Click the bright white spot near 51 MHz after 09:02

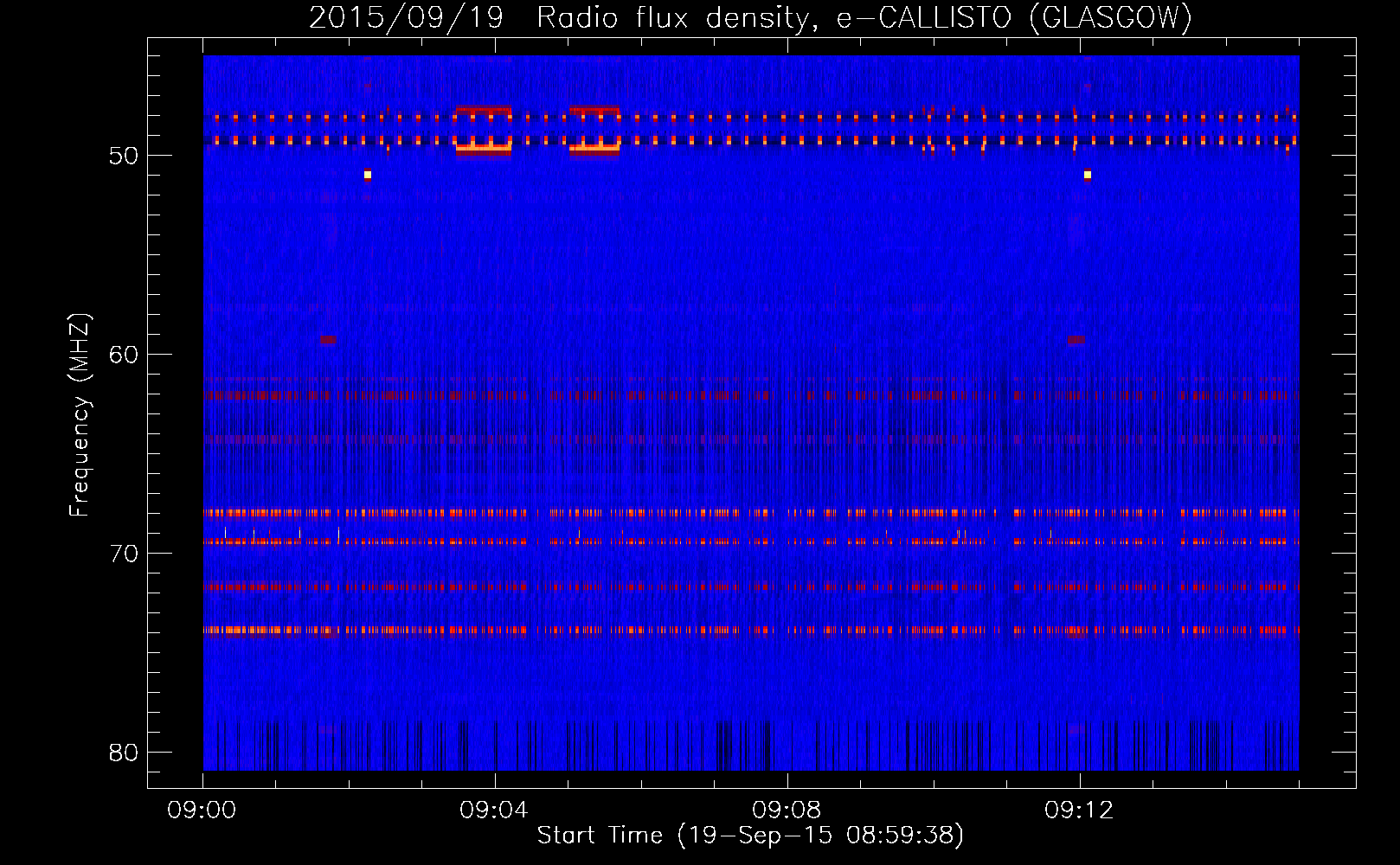click(368, 175)
